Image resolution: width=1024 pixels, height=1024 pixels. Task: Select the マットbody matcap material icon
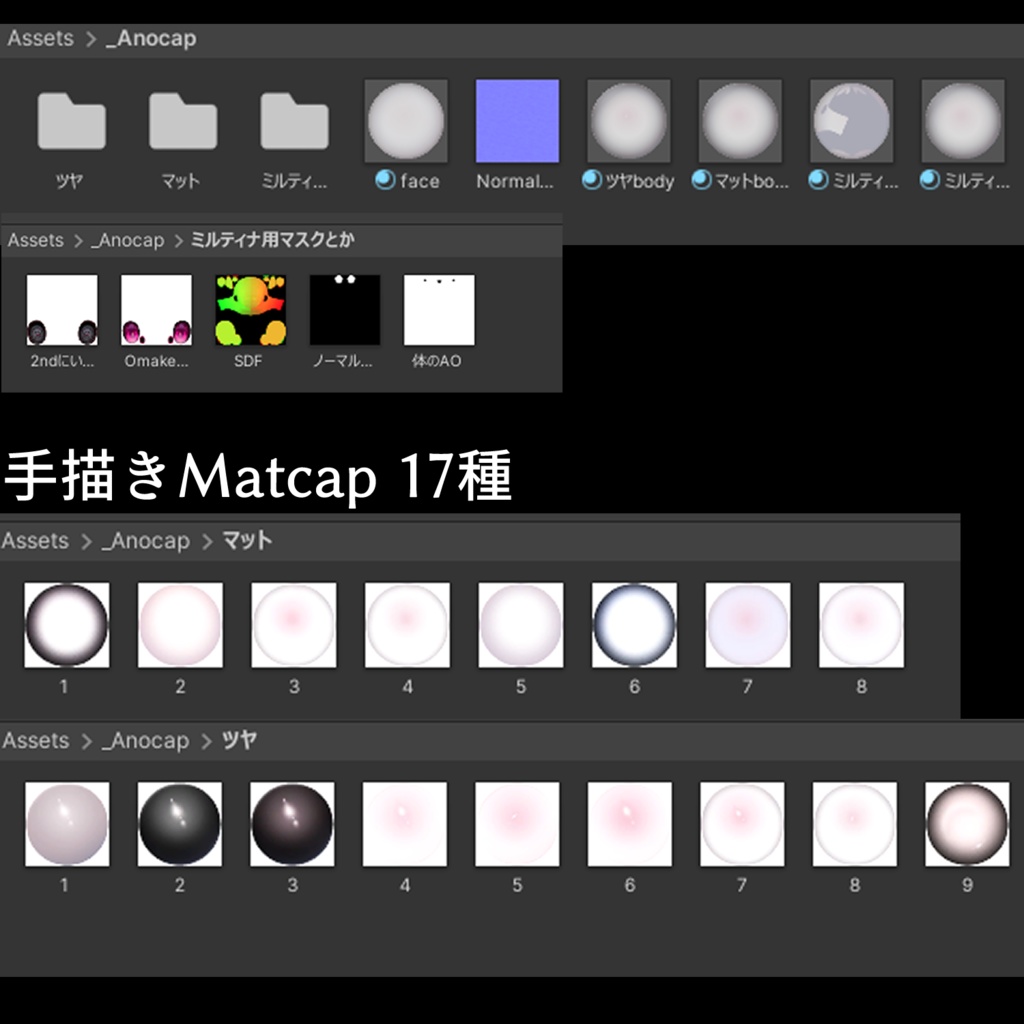click(739, 120)
